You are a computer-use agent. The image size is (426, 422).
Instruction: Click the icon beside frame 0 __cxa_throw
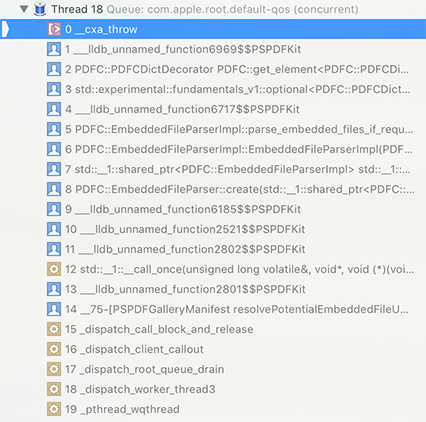pos(54,29)
